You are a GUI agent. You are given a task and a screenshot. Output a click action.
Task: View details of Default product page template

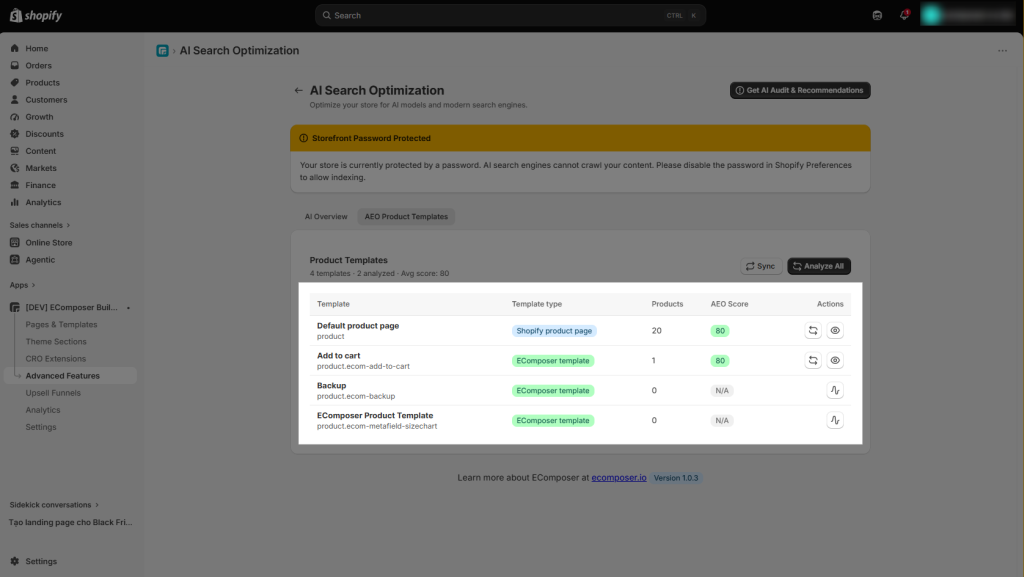tap(835, 330)
